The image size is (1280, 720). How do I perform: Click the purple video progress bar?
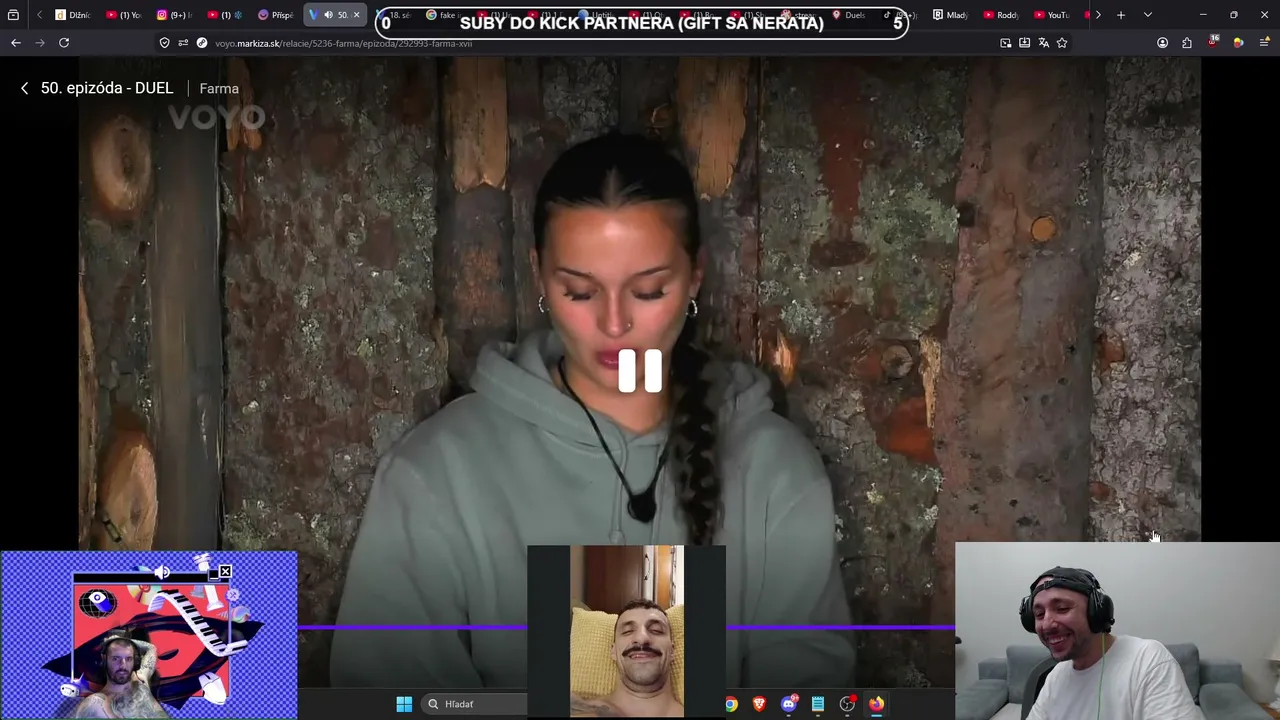tap(626, 628)
